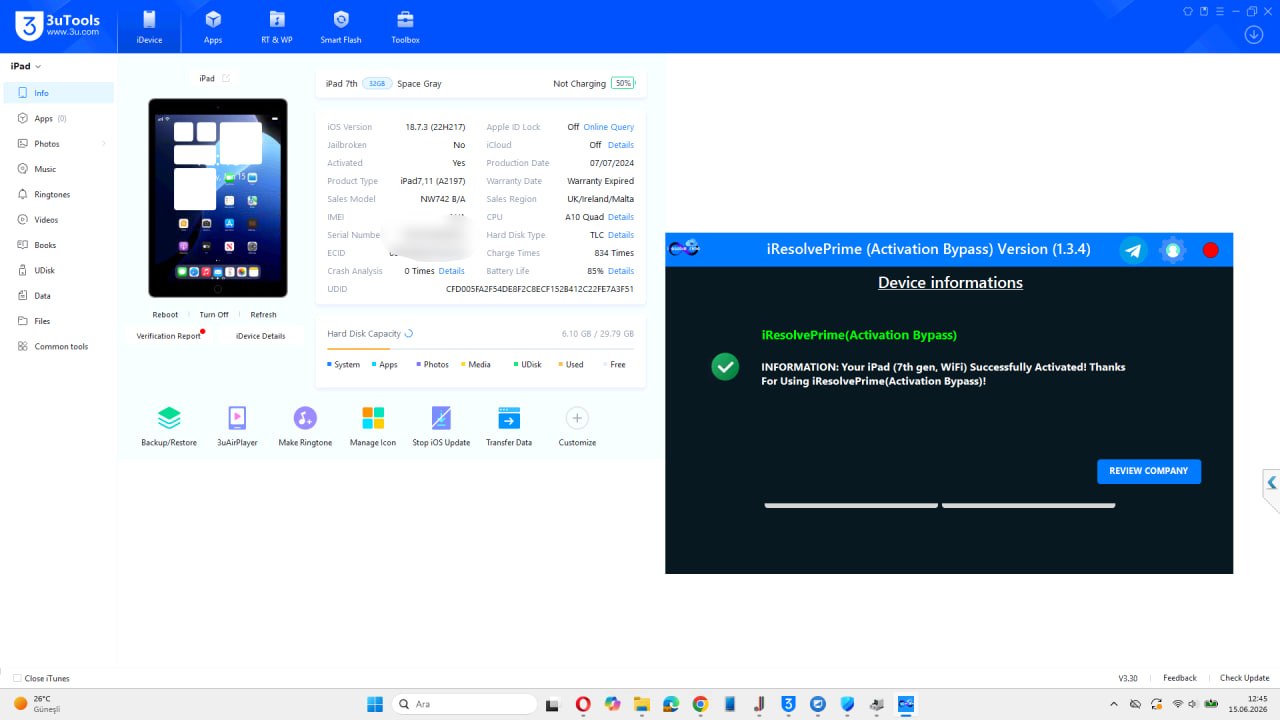Click the Customize plus icon
Viewport: 1280px width, 720px height.
pos(577,418)
